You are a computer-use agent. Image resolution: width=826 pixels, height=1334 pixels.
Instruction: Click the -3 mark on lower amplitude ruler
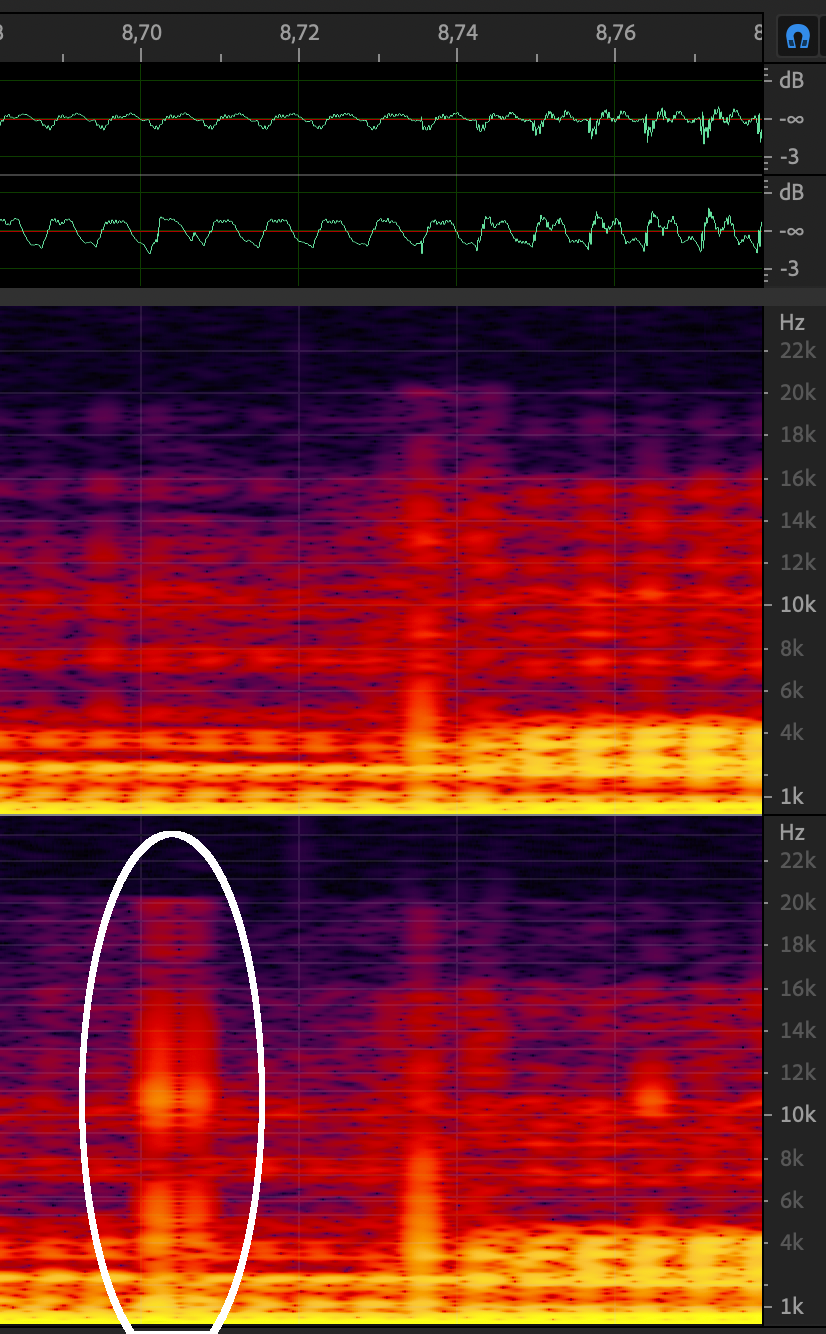tap(789, 268)
